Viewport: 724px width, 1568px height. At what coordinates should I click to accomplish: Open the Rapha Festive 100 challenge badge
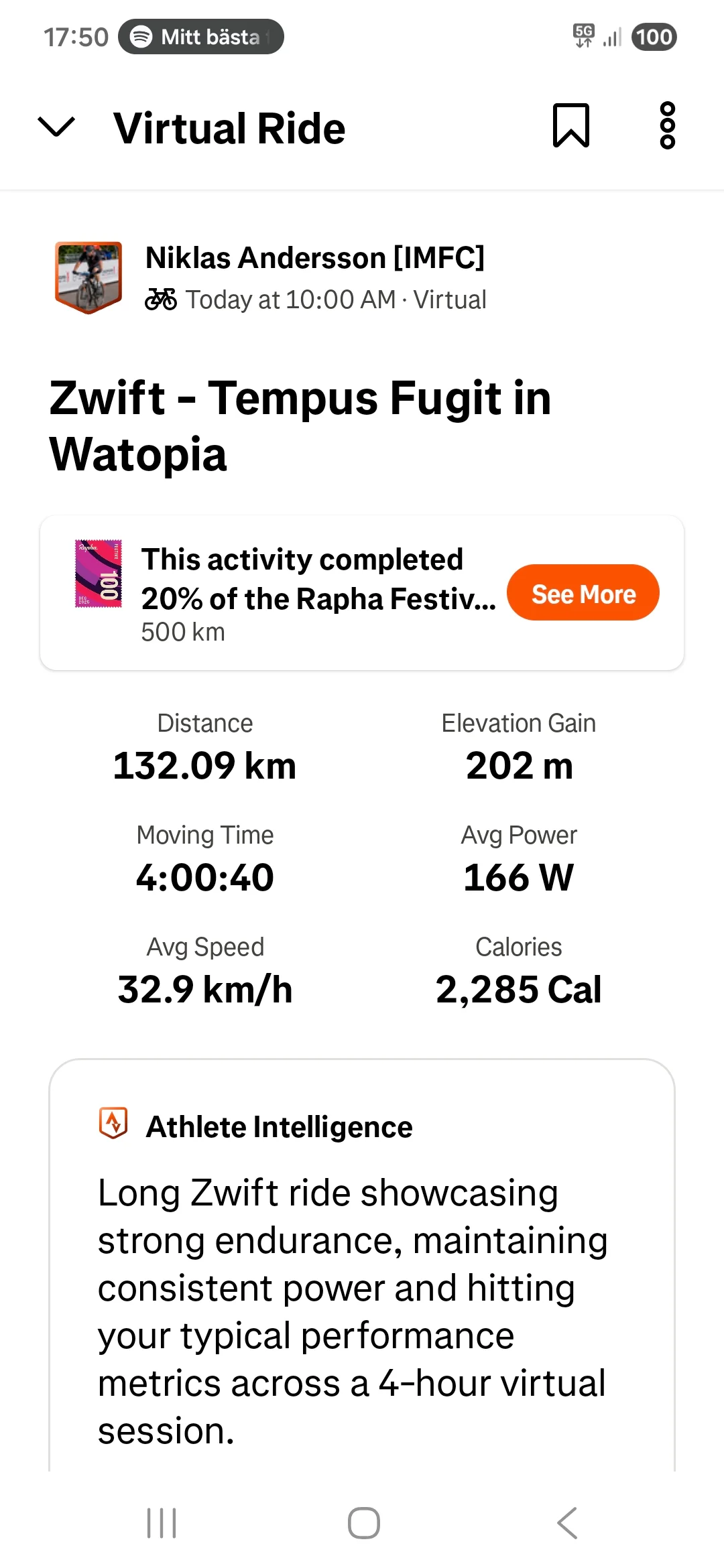click(99, 574)
